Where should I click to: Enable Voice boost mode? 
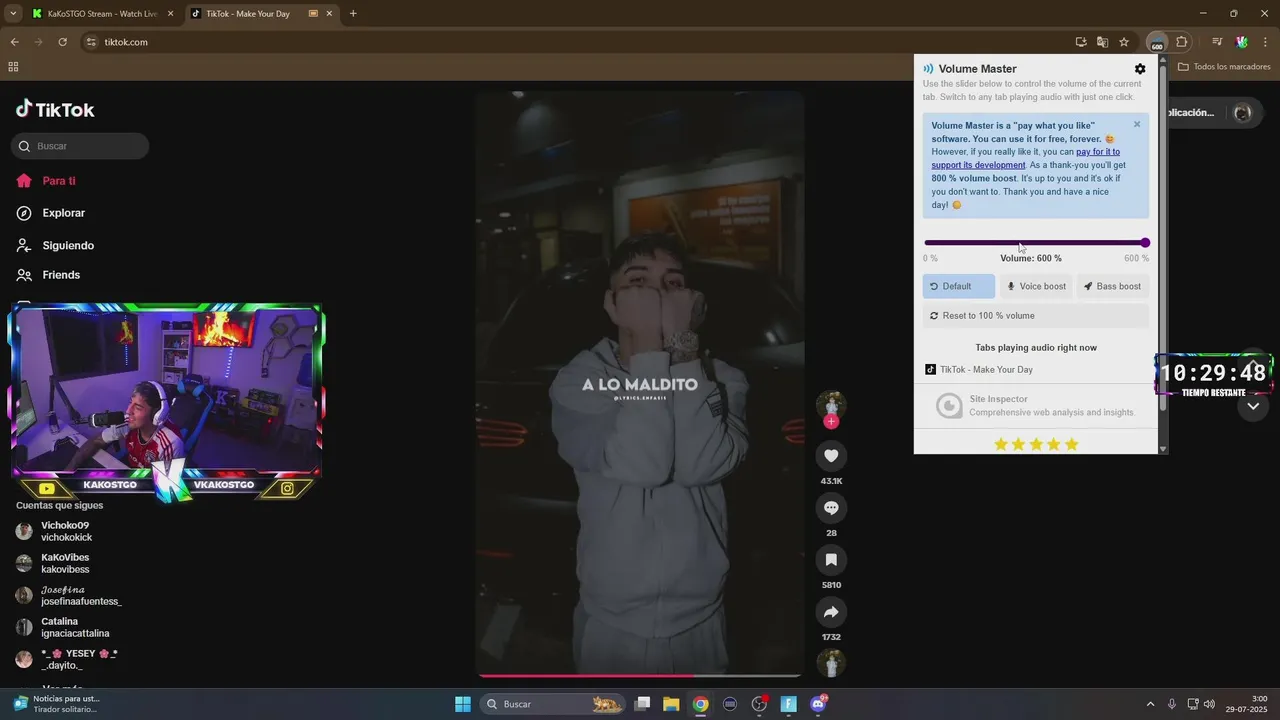[1036, 286]
